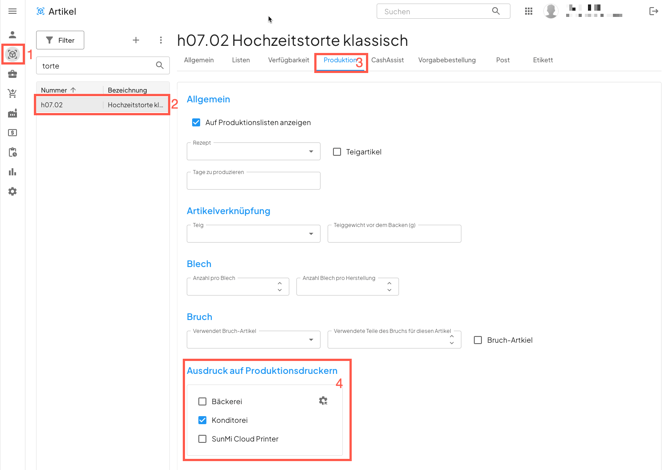Click the plus icon to add article
Image resolution: width=670 pixels, height=470 pixels.
click(136, 40)
